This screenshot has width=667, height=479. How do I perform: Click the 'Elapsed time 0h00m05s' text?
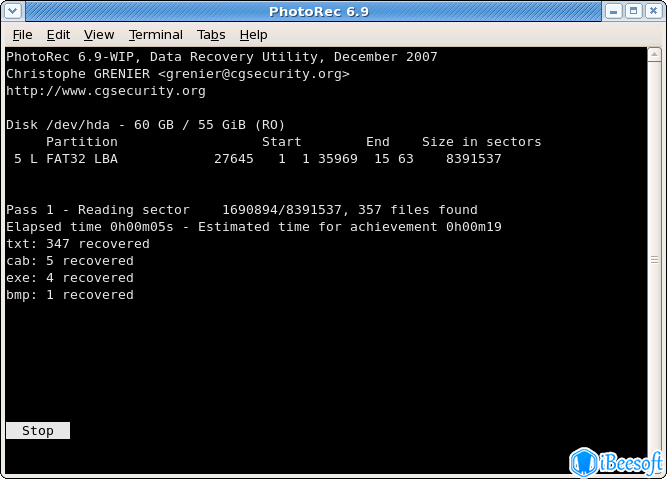pos(90,227)
